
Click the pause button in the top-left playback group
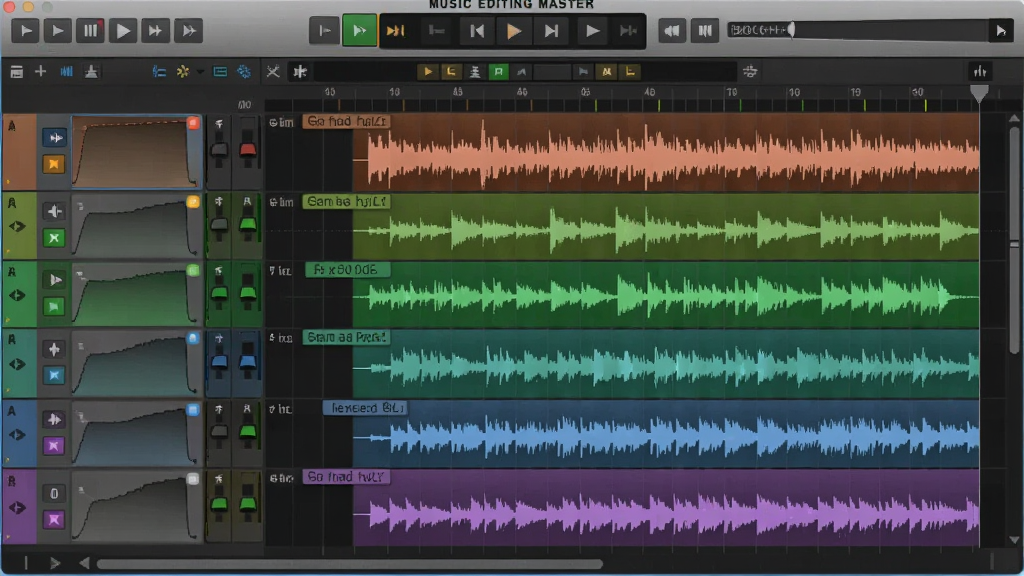pyautogui.click(x=90, y=31)
